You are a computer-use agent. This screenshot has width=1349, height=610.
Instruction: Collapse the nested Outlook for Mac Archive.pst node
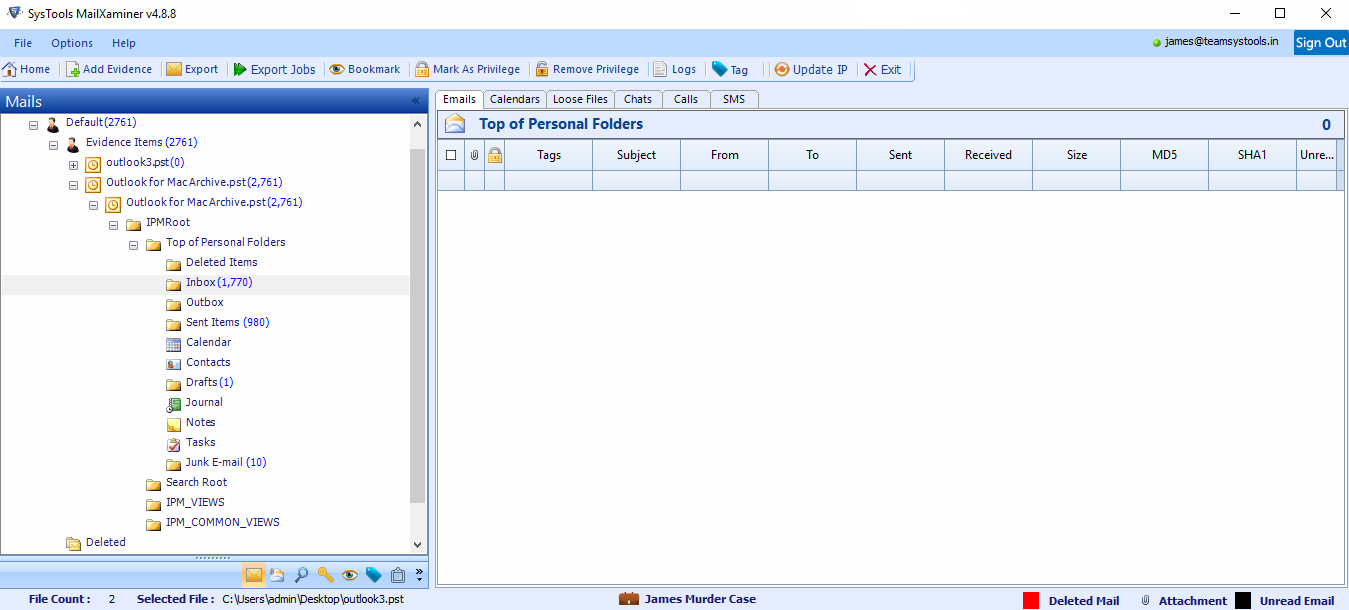click(x=93, y=205)
